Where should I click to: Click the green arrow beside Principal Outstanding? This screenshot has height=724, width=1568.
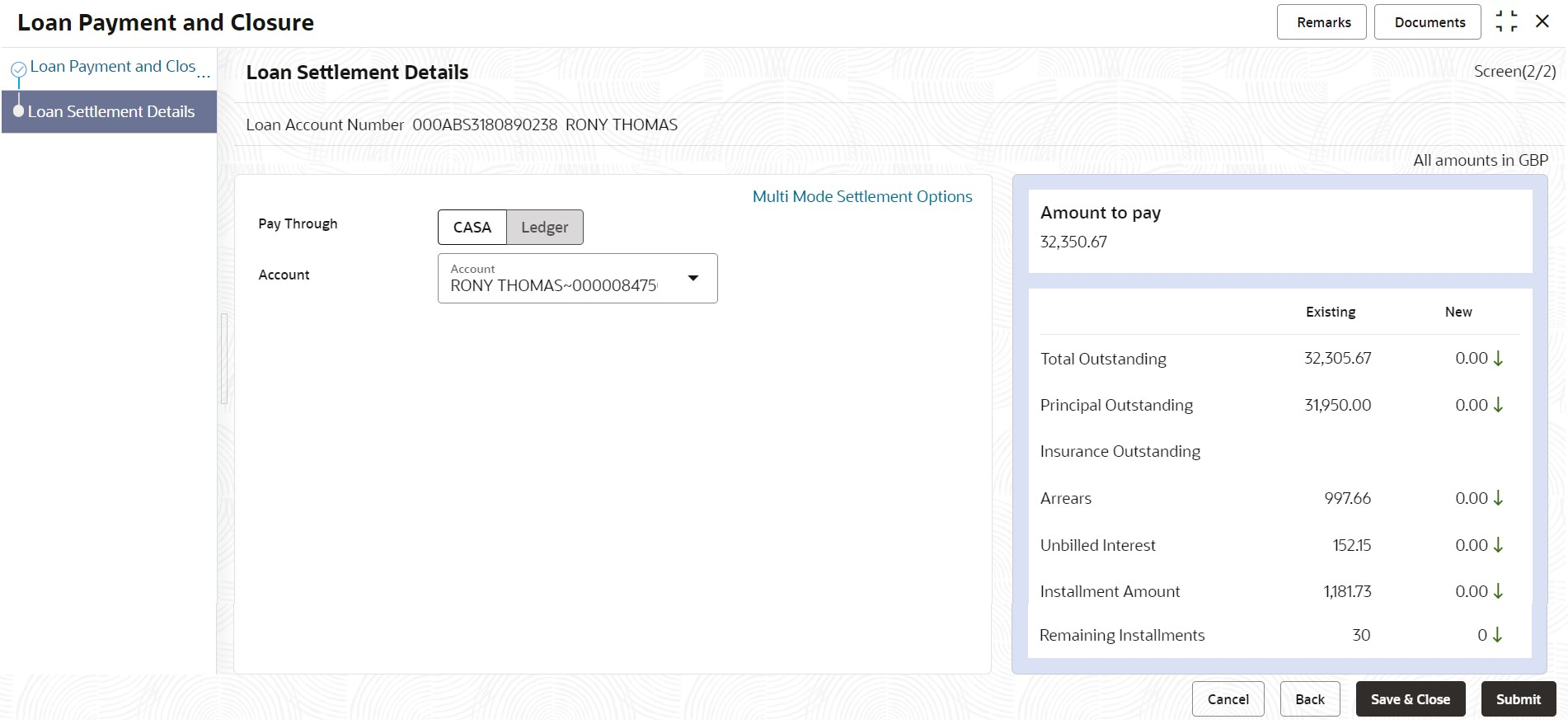point(1499,405)
